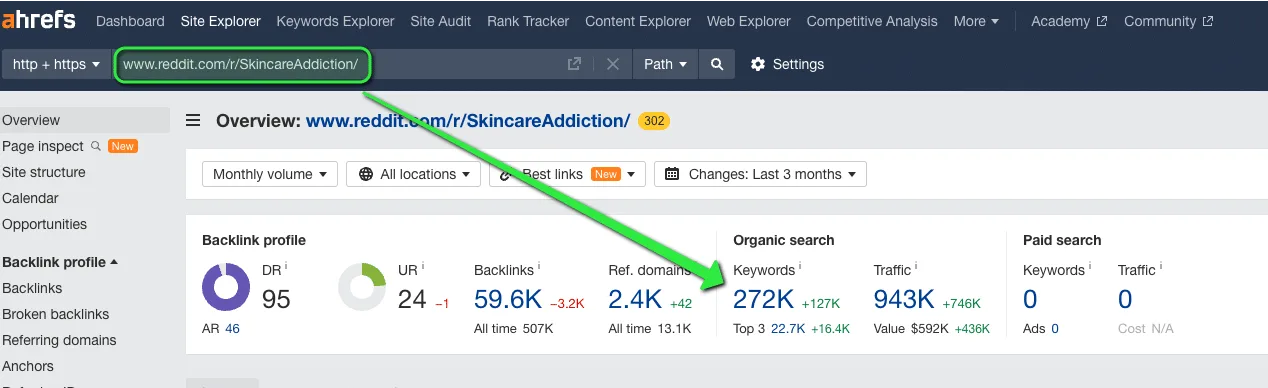Open URL in new tab icon

574,64
